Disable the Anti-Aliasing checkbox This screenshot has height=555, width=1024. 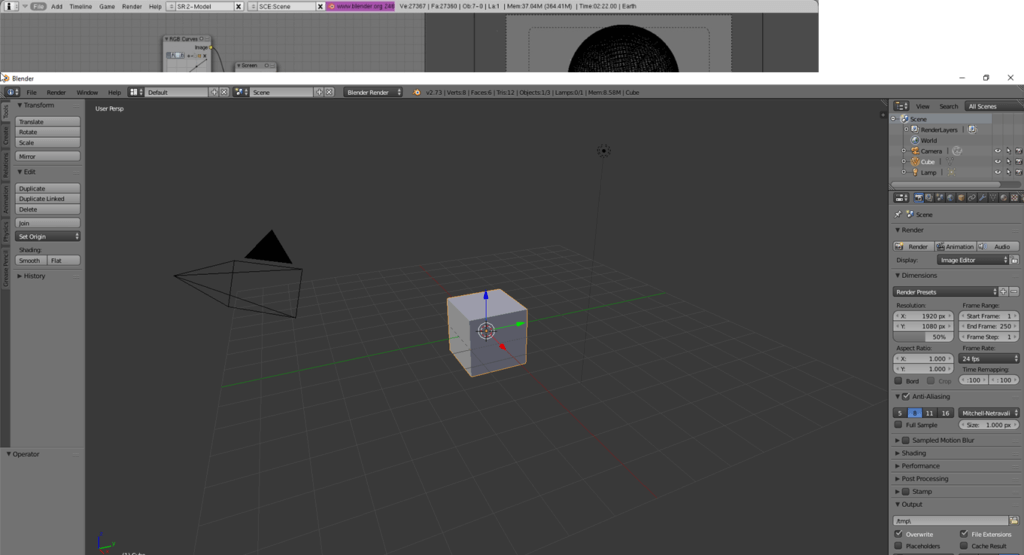pyautogui.click(x=906, y=396)
